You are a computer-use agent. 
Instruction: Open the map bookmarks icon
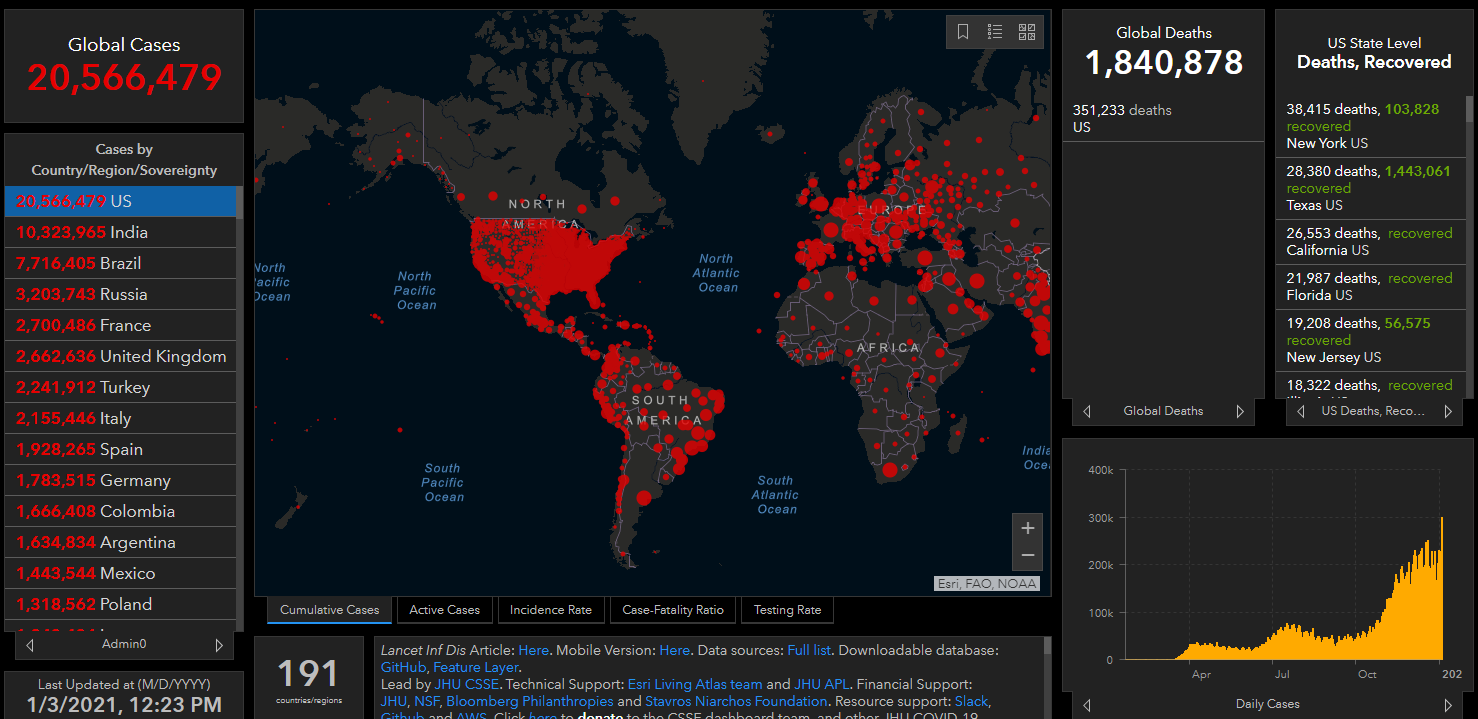coord(963,32)
